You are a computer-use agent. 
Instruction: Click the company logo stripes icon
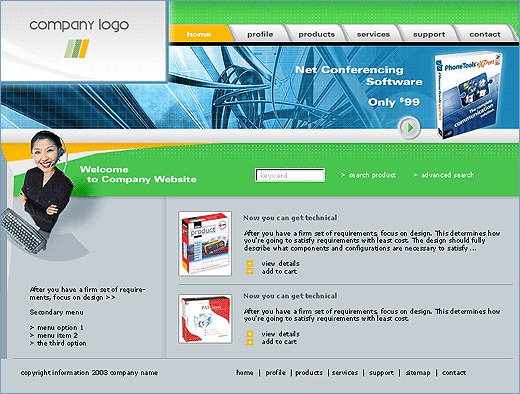(x=77, y=49)
